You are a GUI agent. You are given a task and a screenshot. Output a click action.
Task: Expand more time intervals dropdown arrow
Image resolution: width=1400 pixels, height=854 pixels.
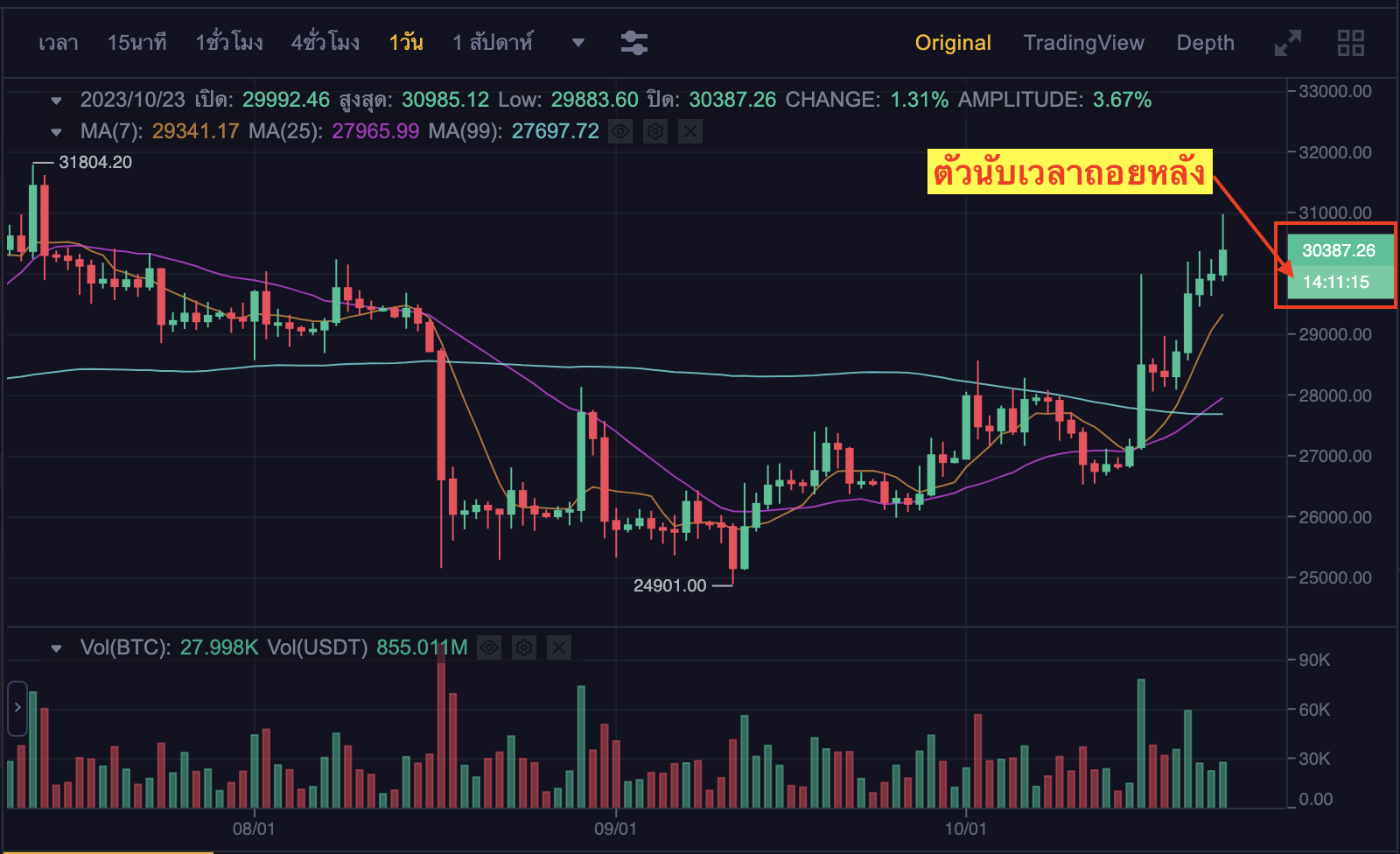[577, 43]
